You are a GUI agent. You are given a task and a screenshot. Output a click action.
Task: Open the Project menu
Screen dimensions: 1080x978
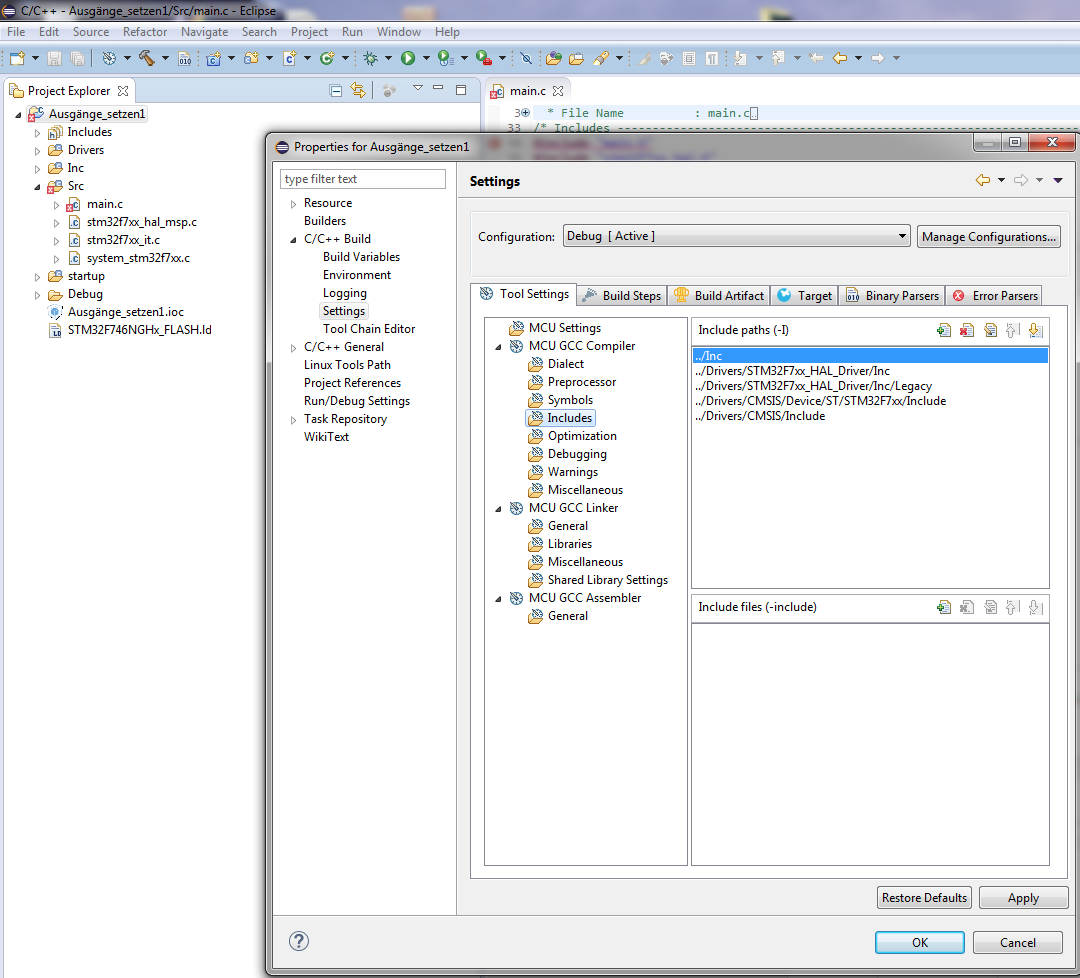tap(309, 32)
